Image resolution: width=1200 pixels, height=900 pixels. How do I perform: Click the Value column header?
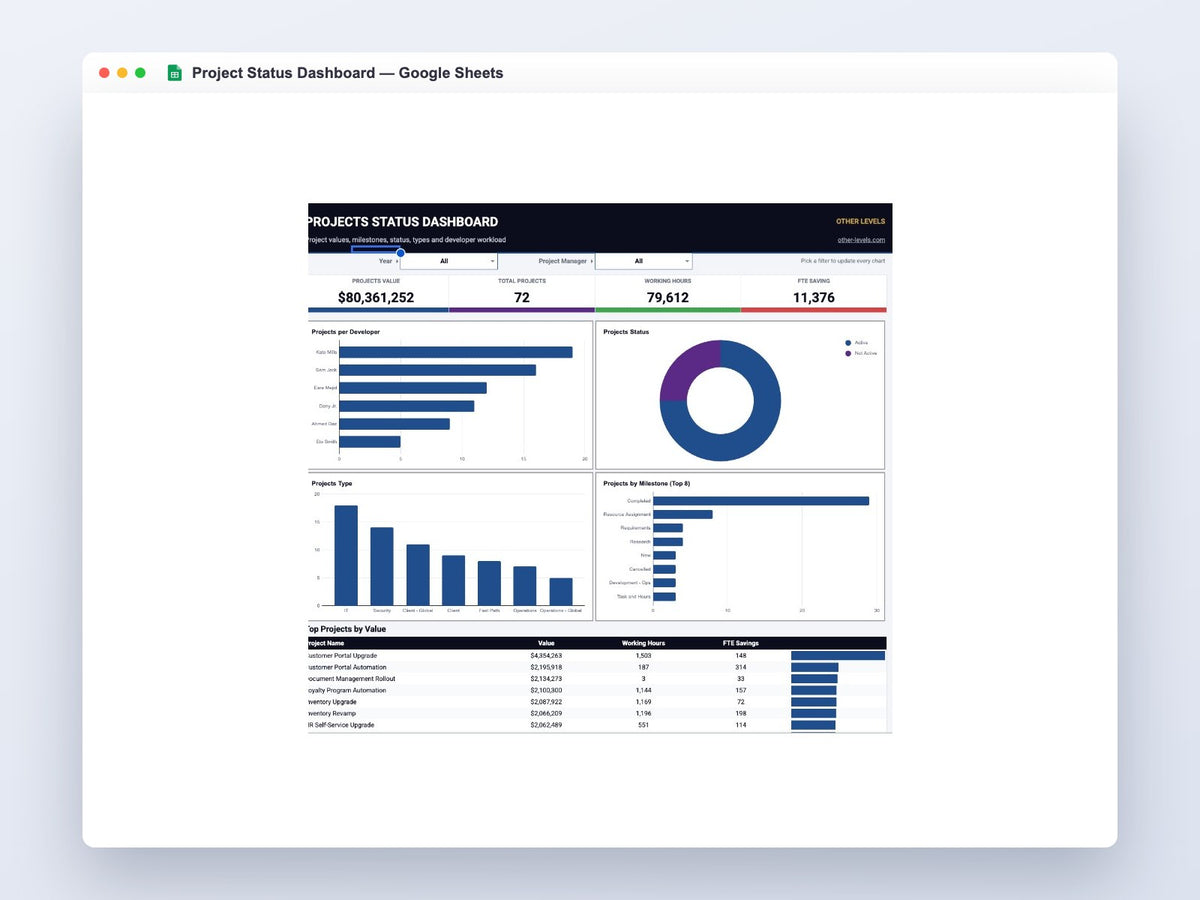click(546, 643)
